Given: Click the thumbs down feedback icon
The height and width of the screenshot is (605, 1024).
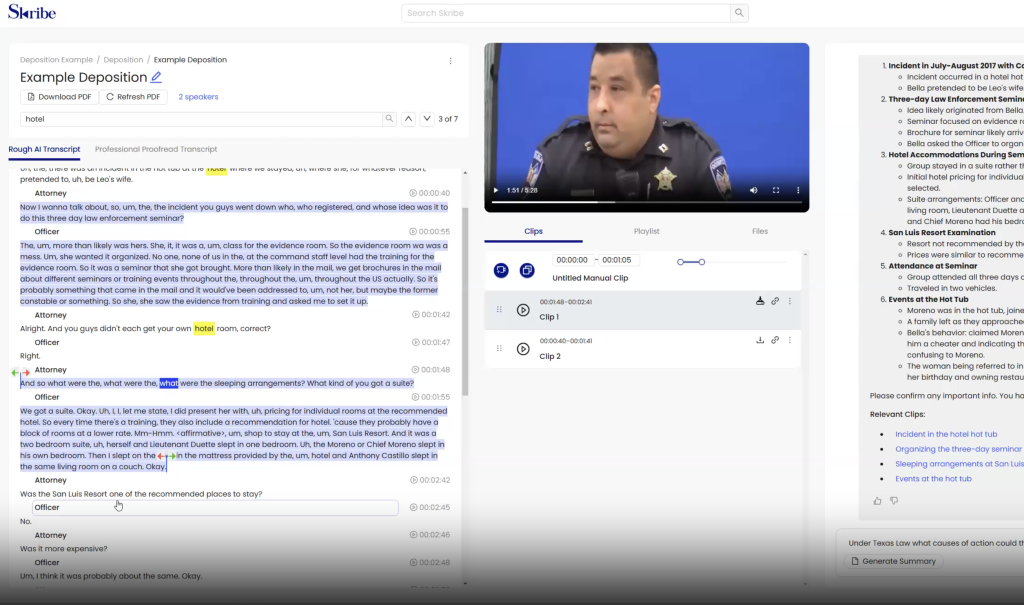Looking at the screenshot, I should tap(894, 500).
